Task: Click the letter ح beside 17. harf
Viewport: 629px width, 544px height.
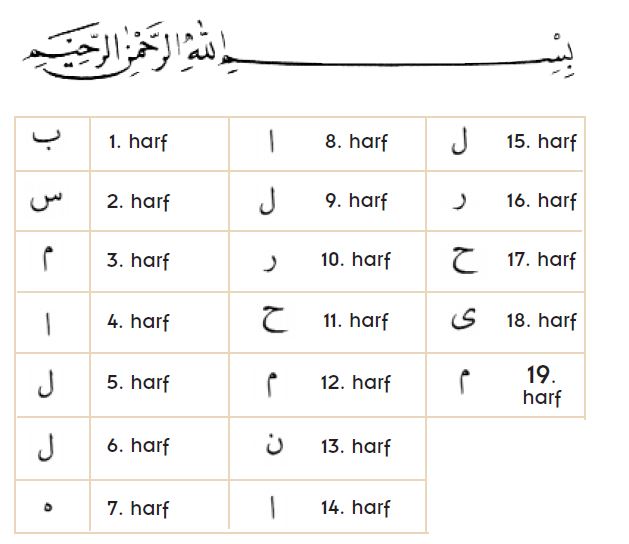Action: pos(464,260)
